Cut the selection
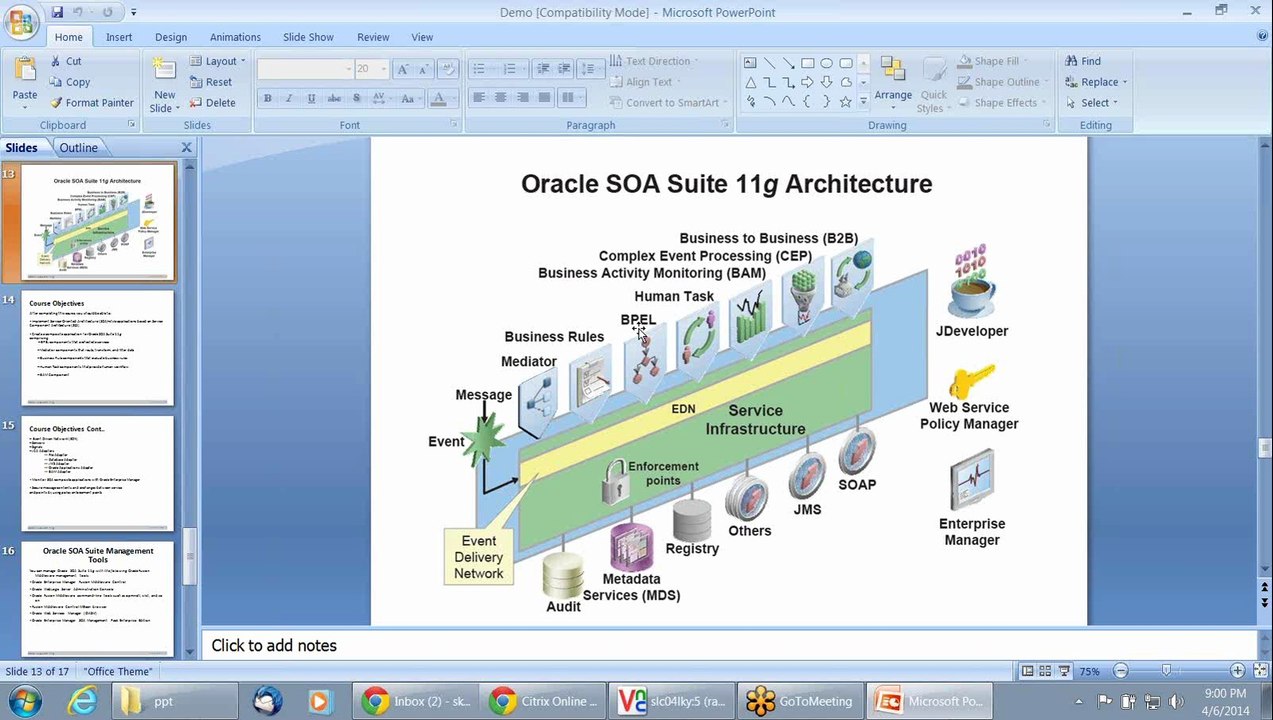The height and width of the screenshot is (720, 1273). tap(66, 61)
